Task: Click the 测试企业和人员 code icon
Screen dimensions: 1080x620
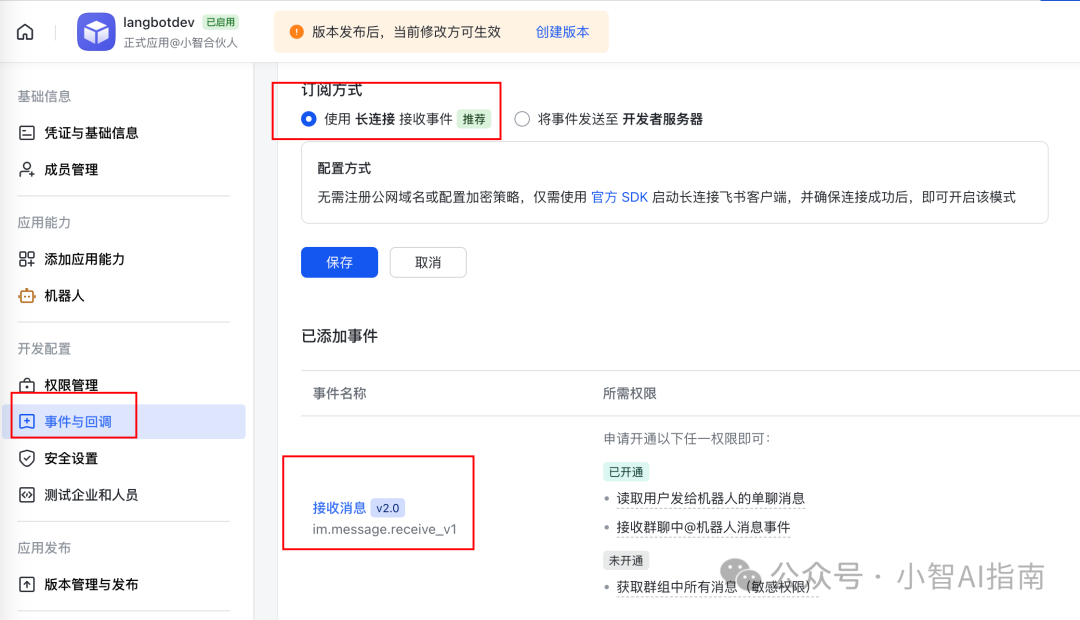Action: click(27, 495)
